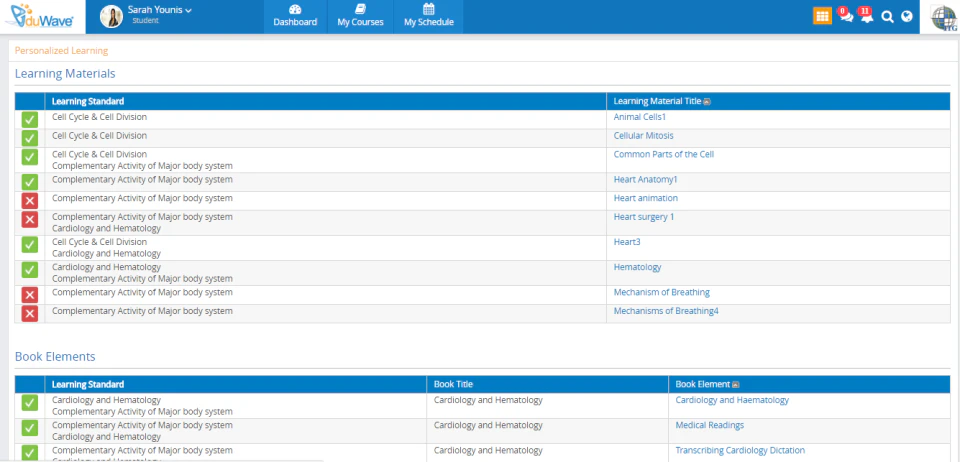Click the ITG globe logo

944,17
